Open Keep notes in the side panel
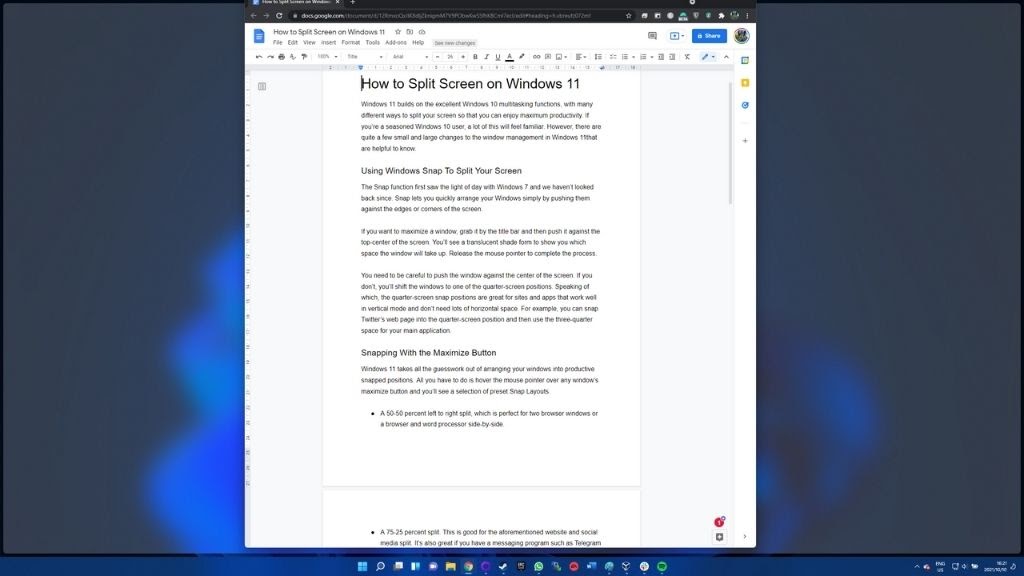This screenshot has width=1024, height=576. click(745, 83)
